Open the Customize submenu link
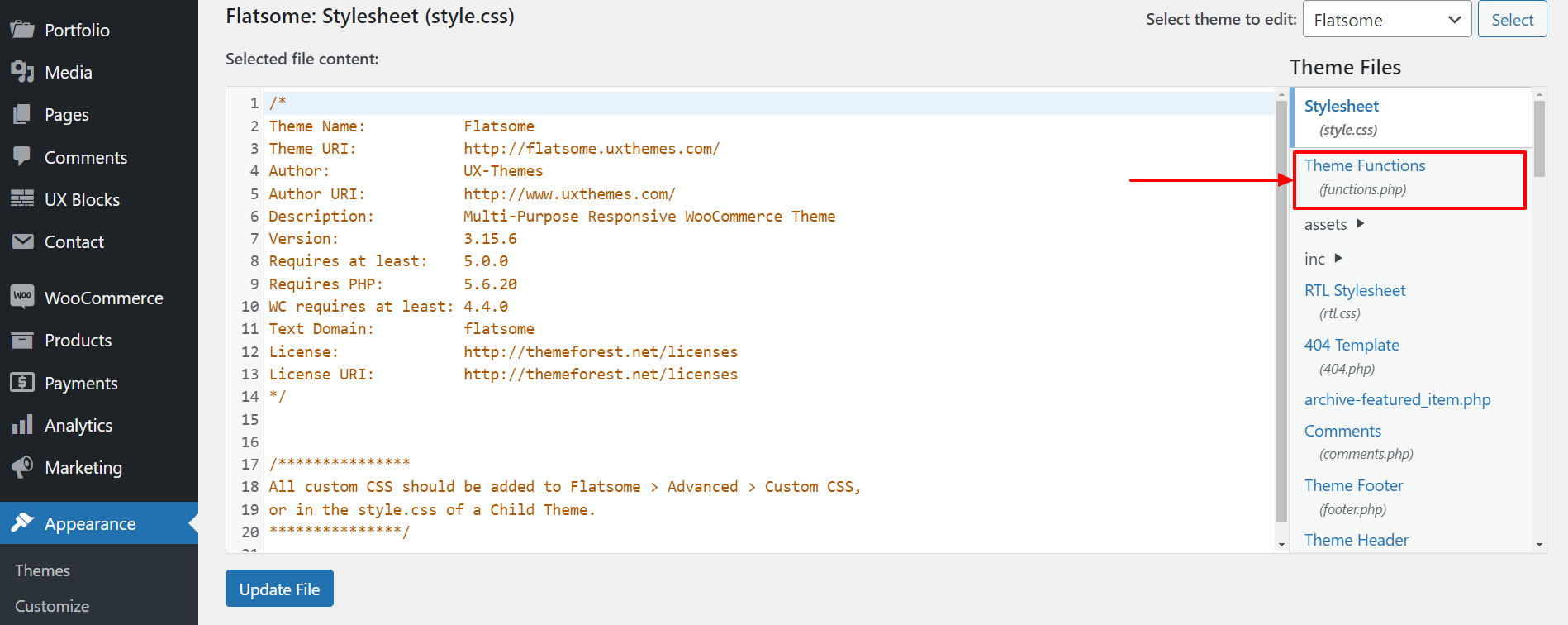This screenshot has height=625, width=1568. click(x=52, y=606)
